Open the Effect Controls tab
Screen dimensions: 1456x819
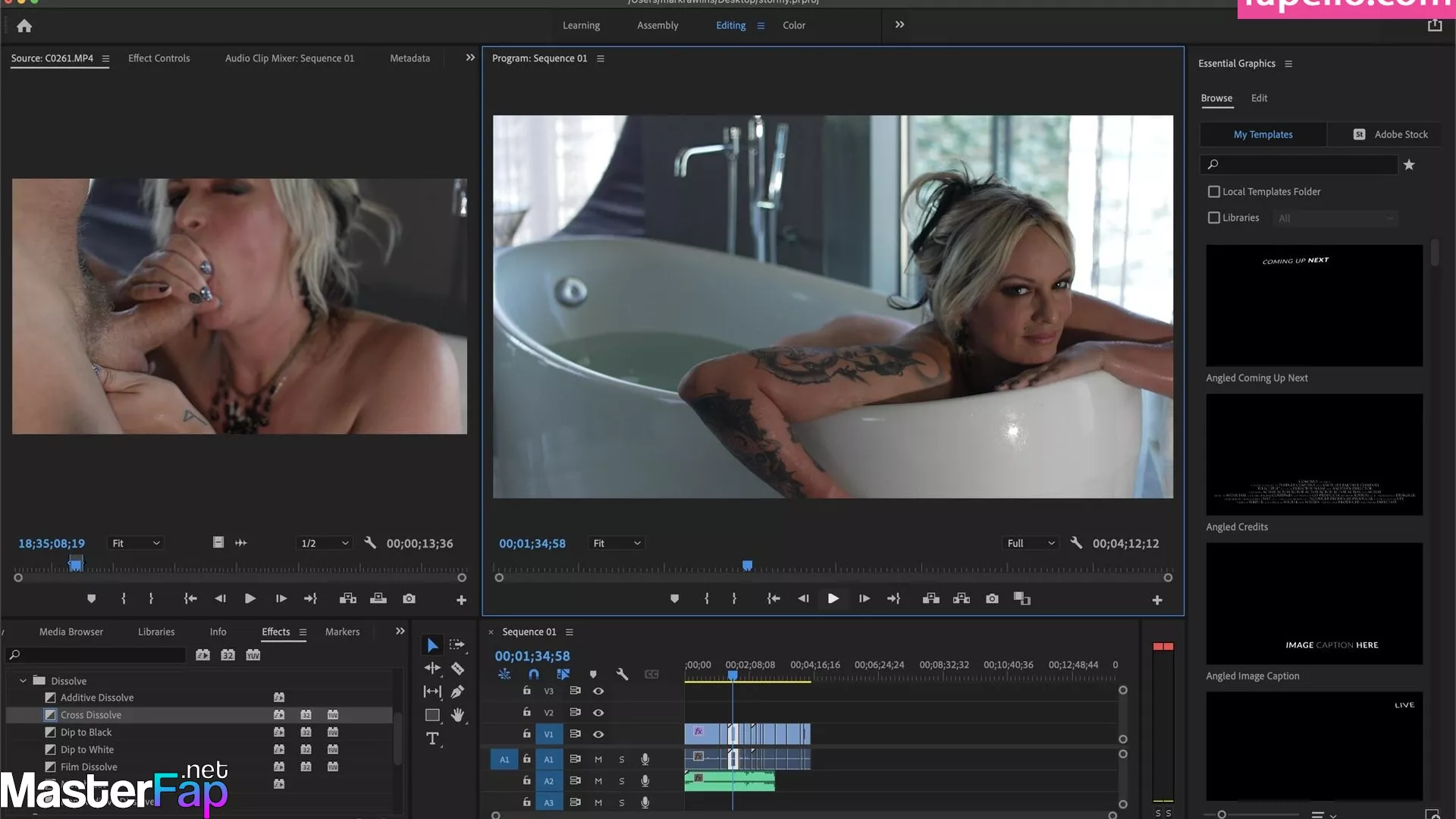point(158,58)
